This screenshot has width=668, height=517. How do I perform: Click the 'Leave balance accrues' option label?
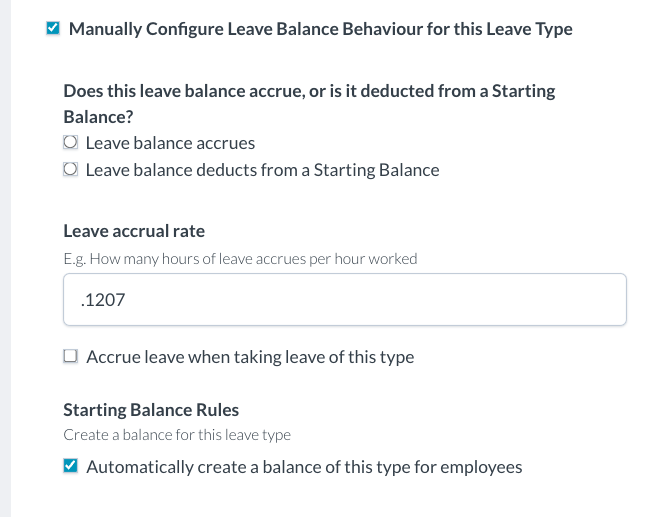170,143
